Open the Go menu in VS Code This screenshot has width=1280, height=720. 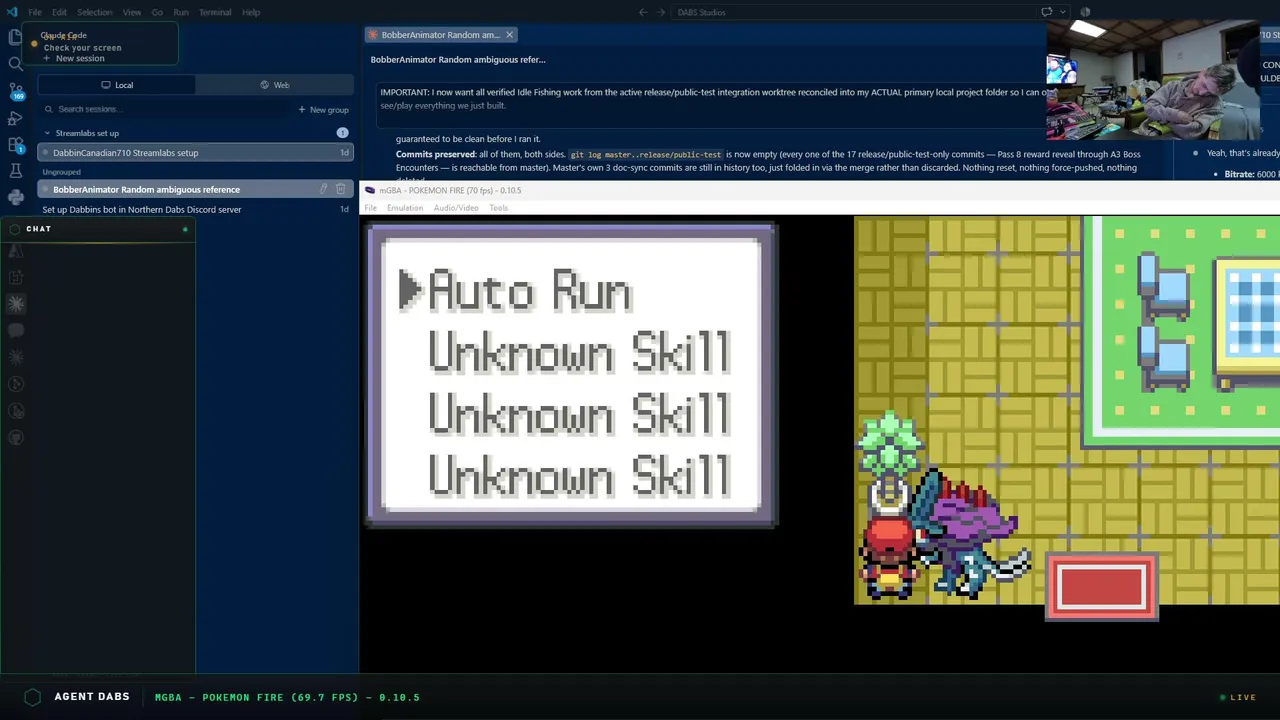point(157,12)
